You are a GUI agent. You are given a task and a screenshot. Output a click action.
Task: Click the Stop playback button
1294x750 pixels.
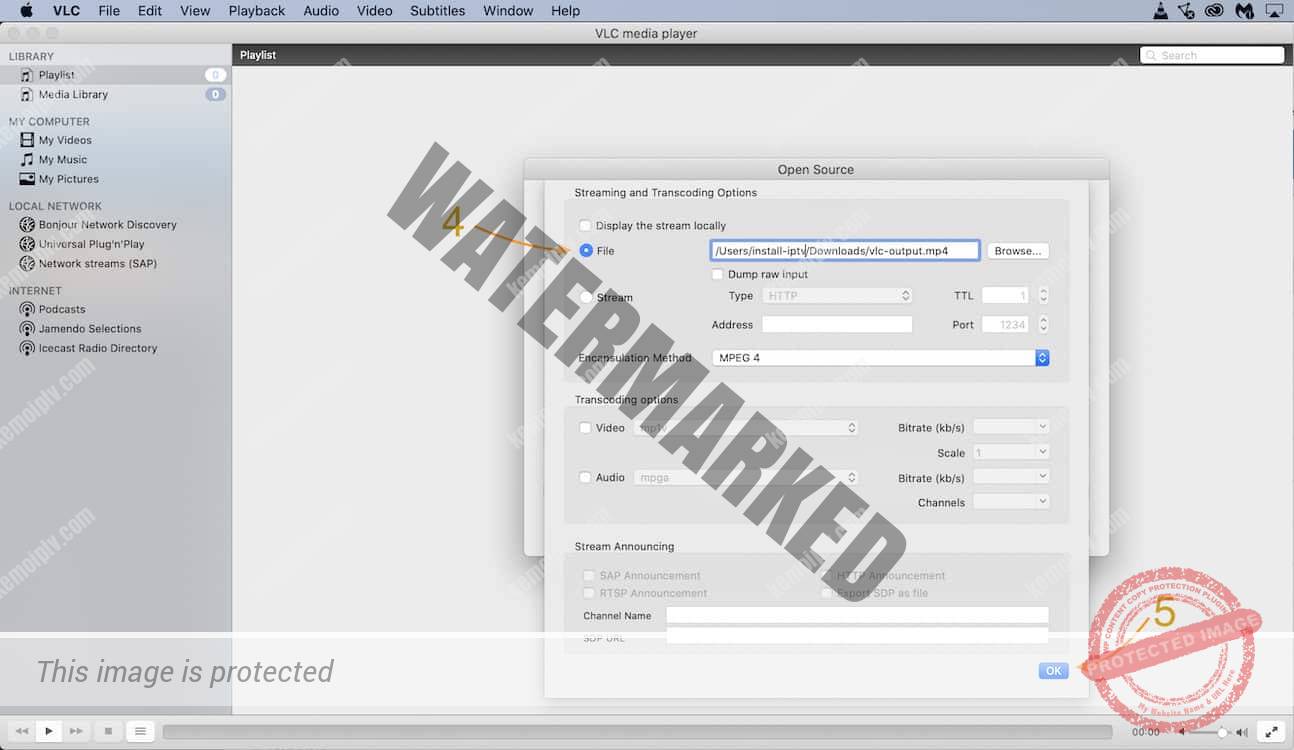coord(108,732)
